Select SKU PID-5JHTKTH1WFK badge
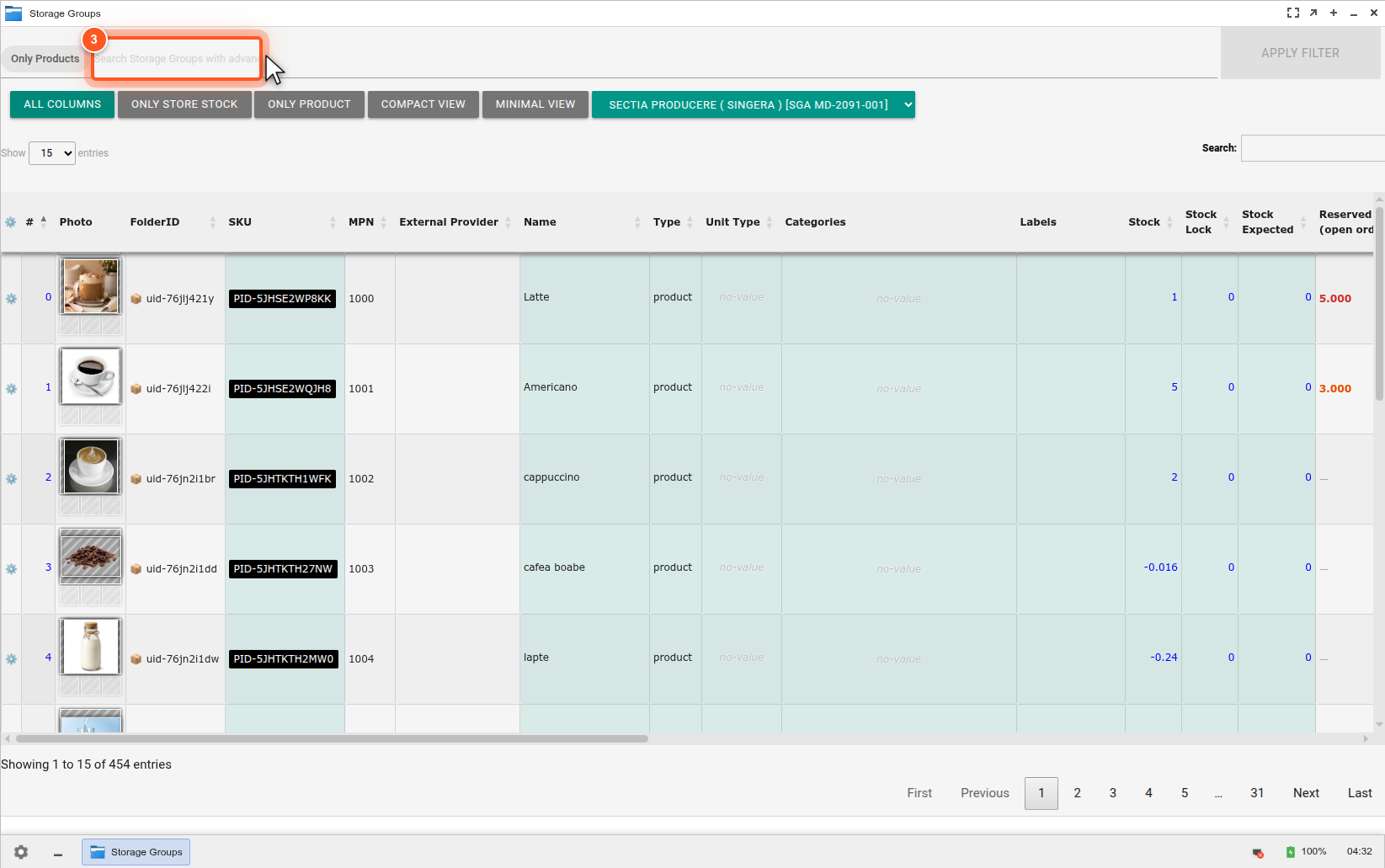Viewport: 1385px width, 868px height. pyautogui.click(x=282, y=479)
